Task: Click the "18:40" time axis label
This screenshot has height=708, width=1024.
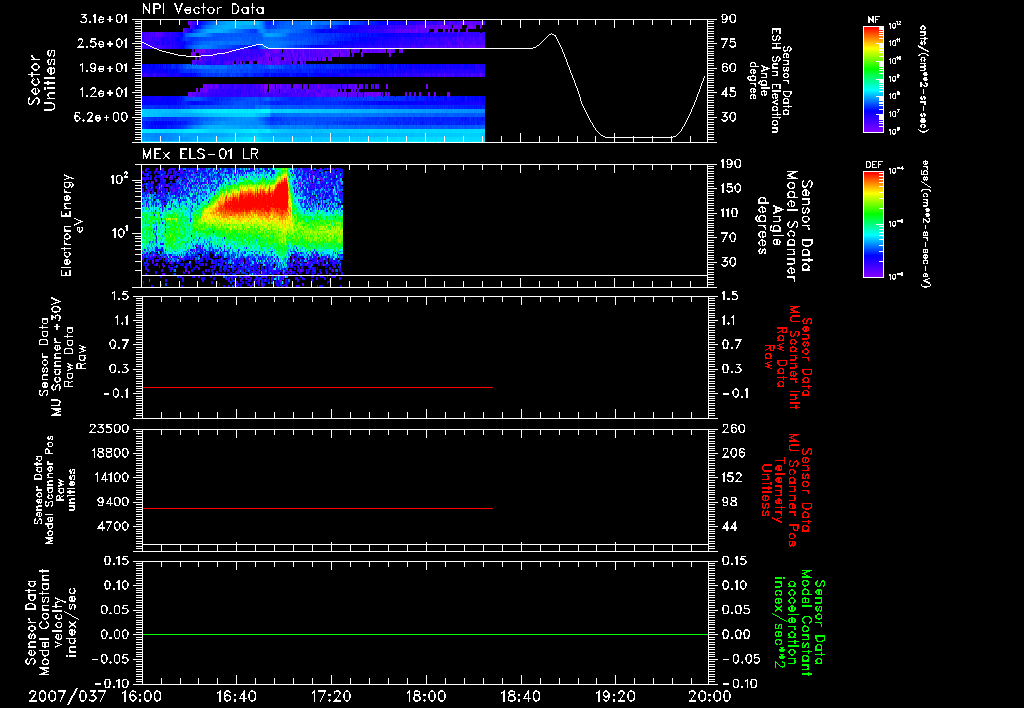Action: click(520, 696)
